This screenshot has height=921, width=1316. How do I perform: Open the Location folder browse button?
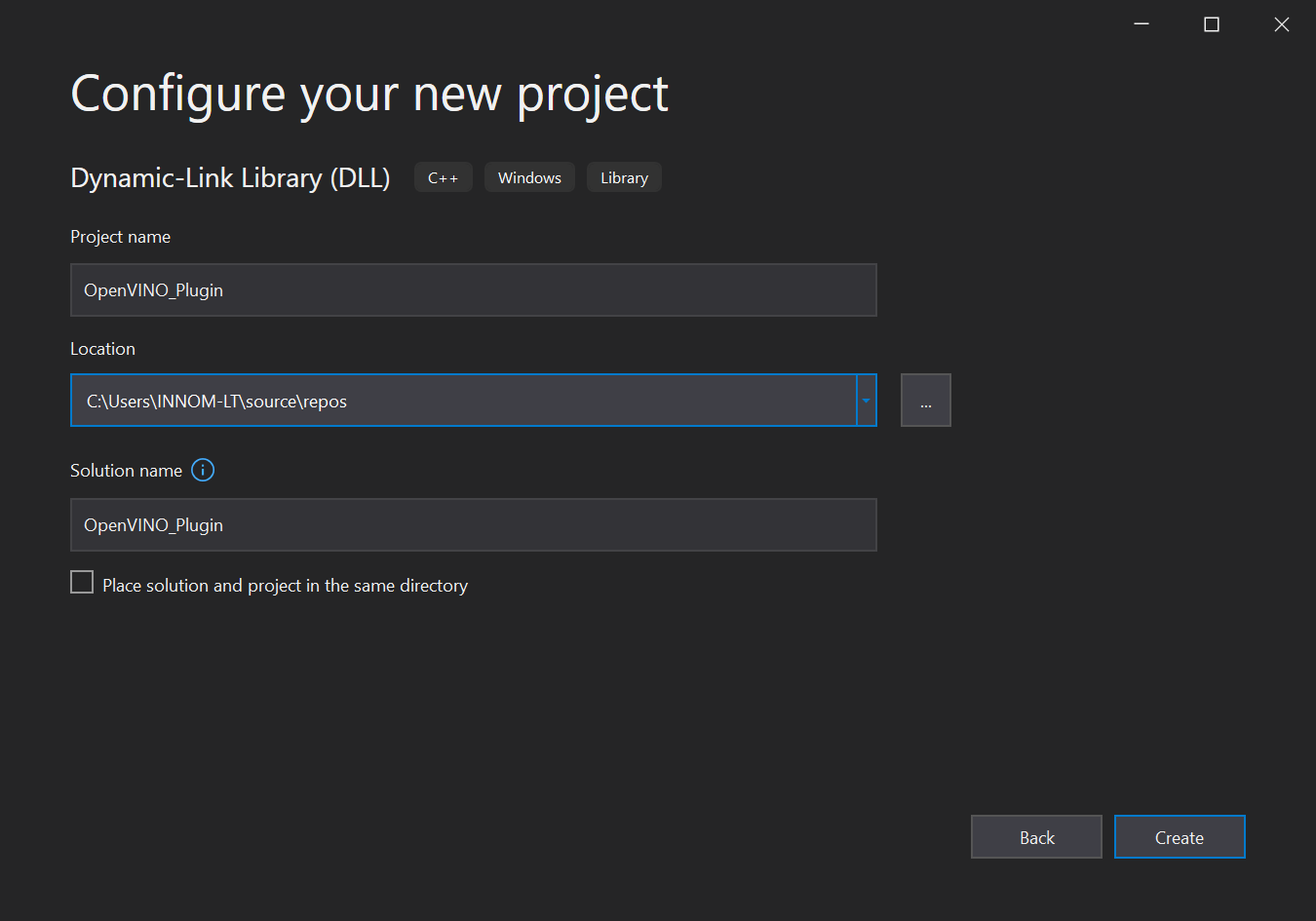click(925, 401)
